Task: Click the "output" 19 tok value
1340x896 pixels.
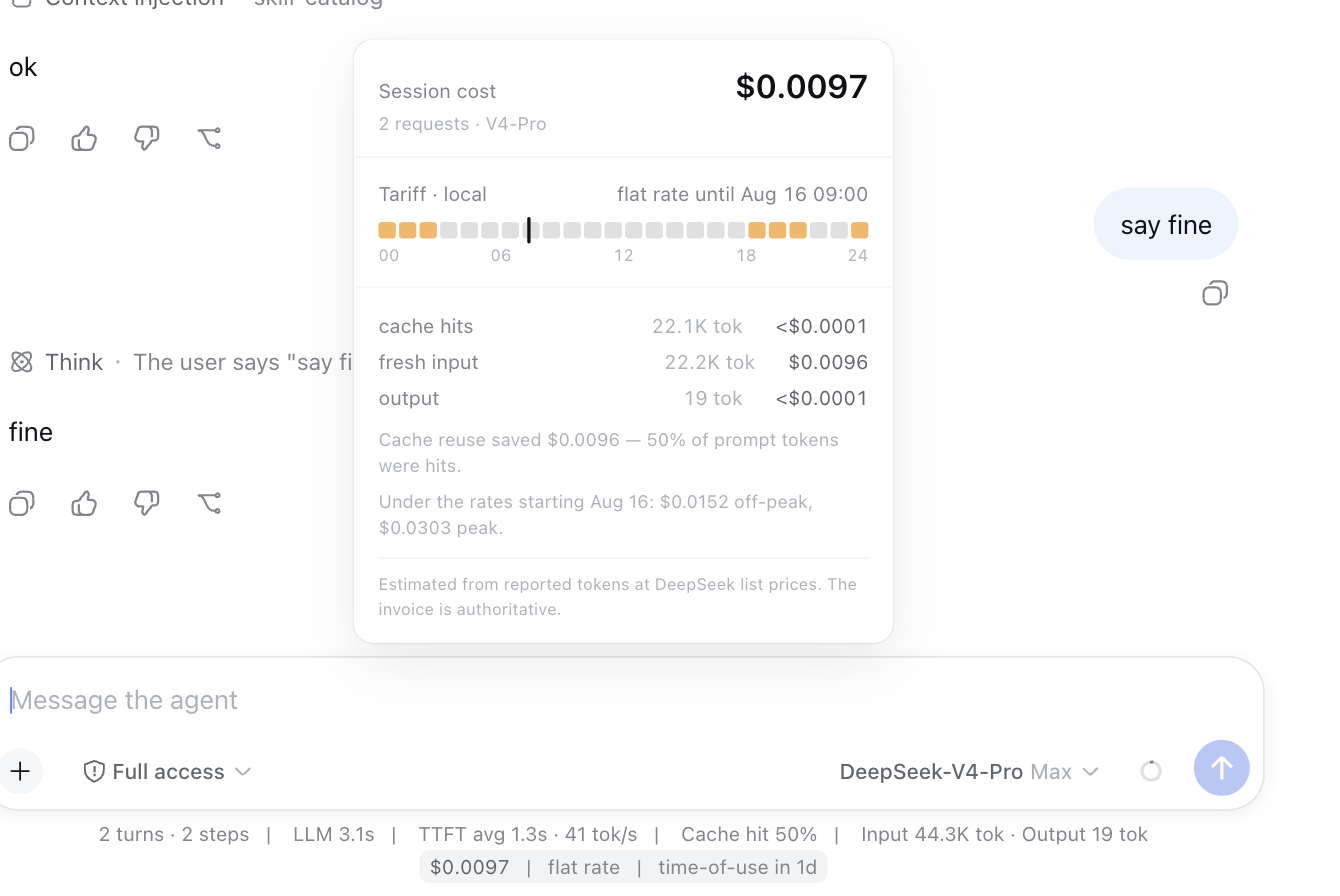Action: [x=713, y=398]
